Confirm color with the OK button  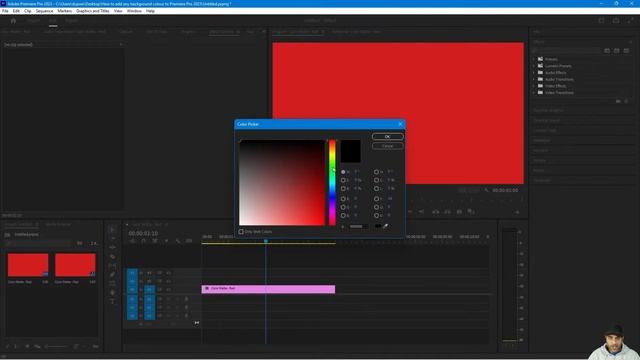pyautogui.click(x=387, y=136)
